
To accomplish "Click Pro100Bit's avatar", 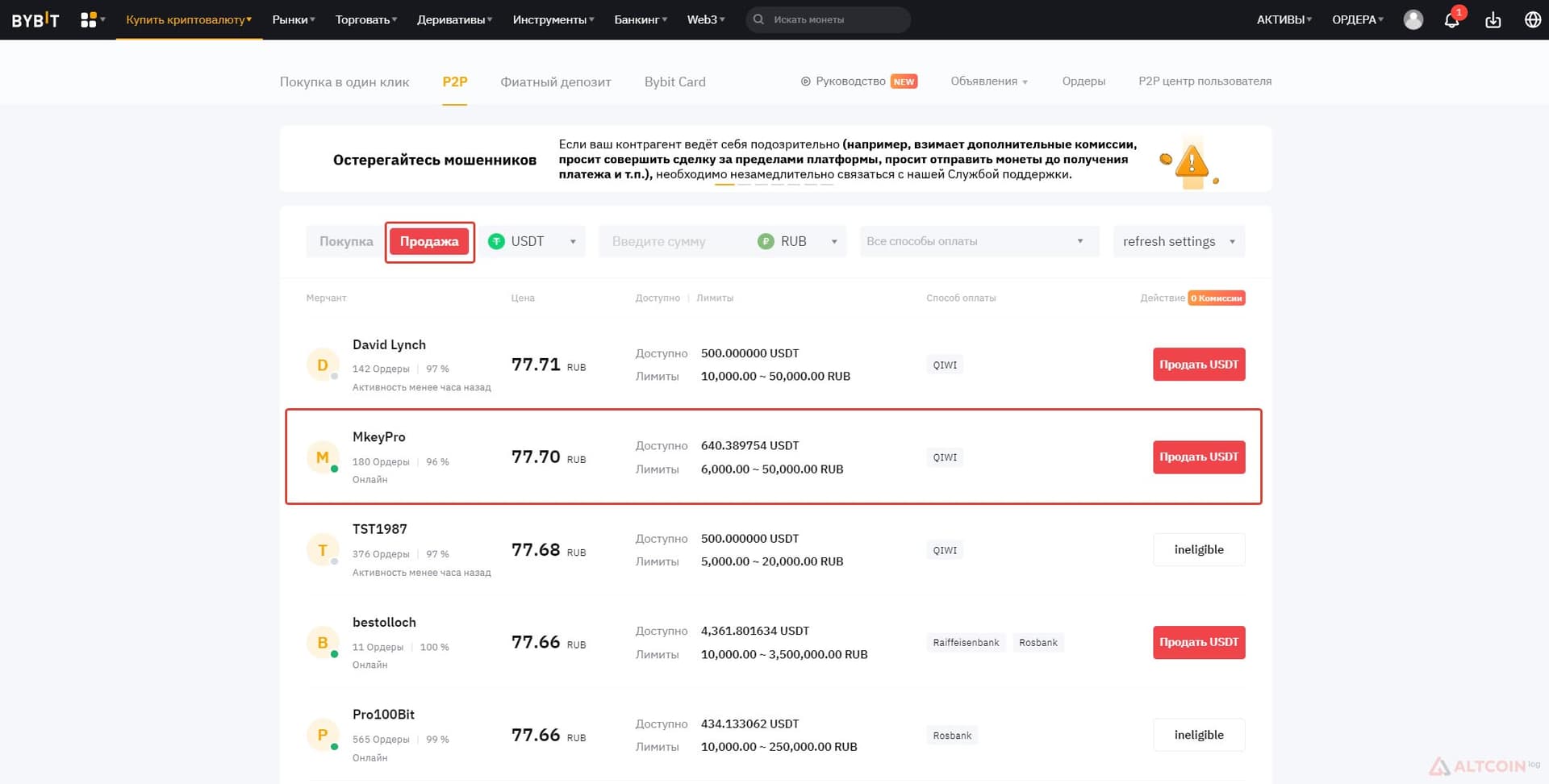I will [x=322, y=735].
